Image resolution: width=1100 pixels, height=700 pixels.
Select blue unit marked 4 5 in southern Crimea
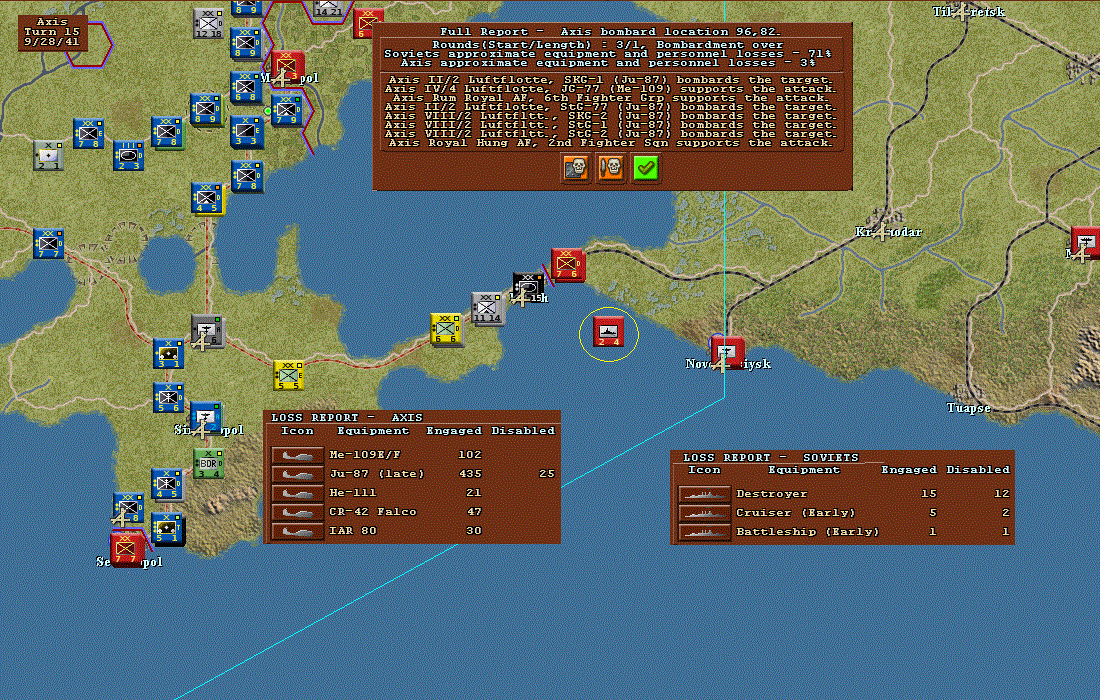tap(167, 485)
